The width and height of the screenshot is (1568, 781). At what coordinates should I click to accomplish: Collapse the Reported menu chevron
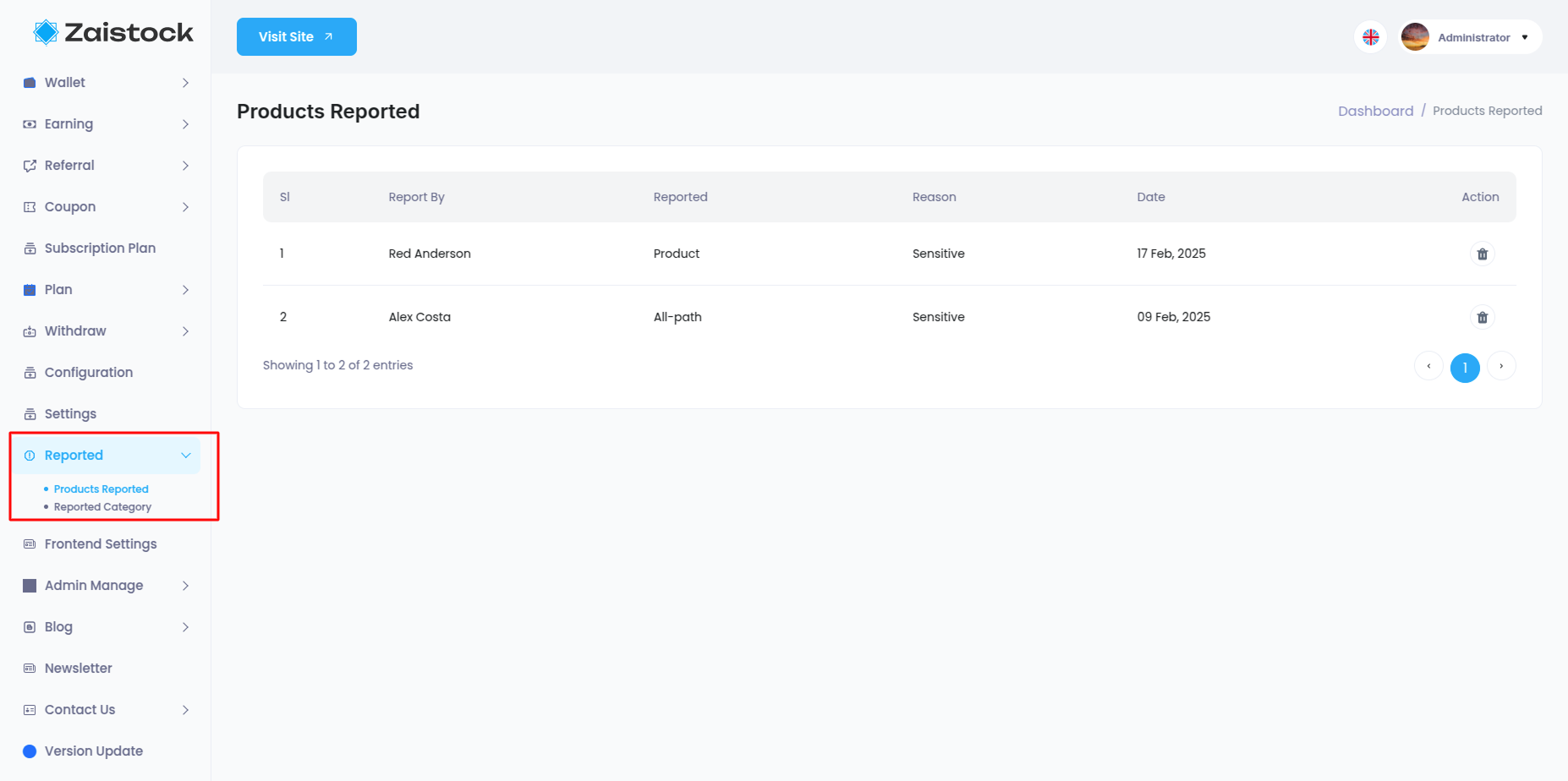(x=186, y=456)
